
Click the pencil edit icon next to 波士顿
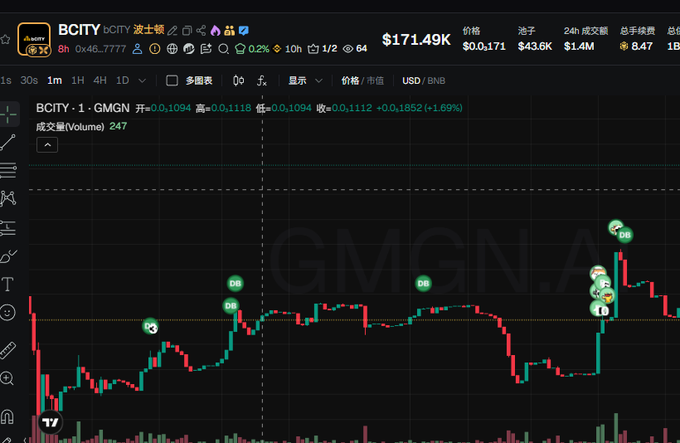(172, 30)
